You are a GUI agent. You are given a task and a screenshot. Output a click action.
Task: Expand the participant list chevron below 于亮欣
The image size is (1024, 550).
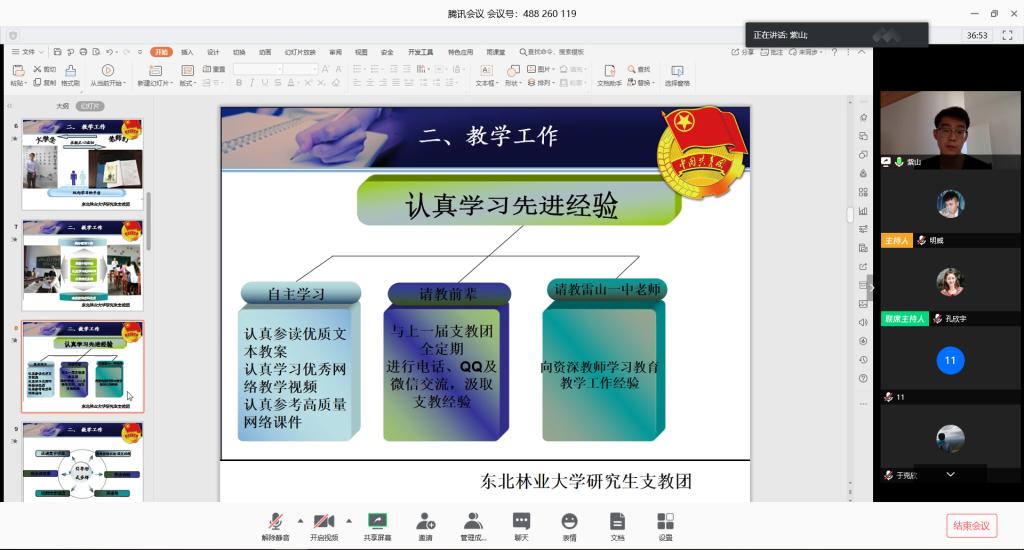pos(950,474)
